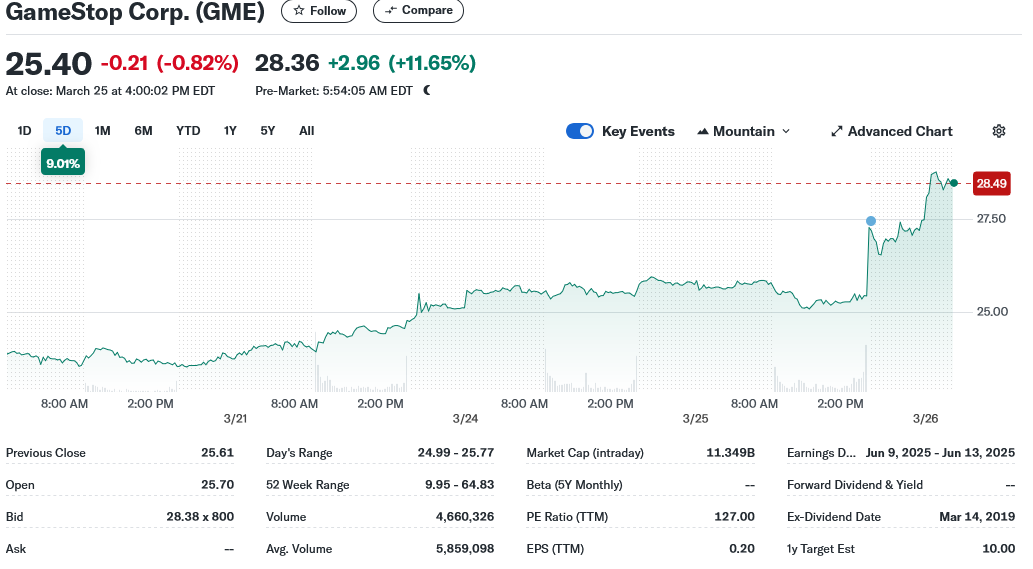This screenshot has height=569, width=1033.
Task: Click the Open value 25.70
Action: click(x=217, y=484)
